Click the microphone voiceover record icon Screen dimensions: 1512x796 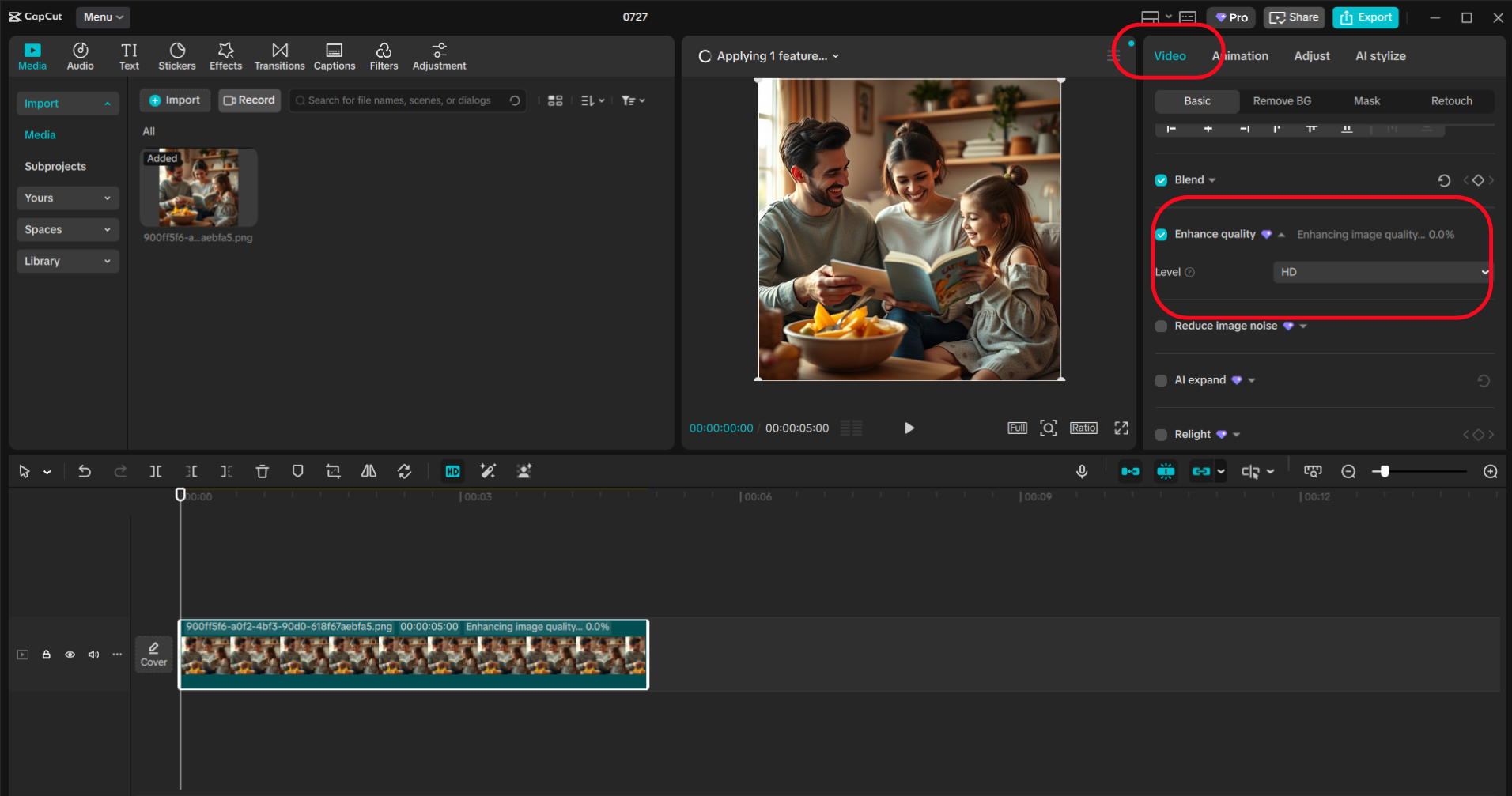[x=1082, y=472]
